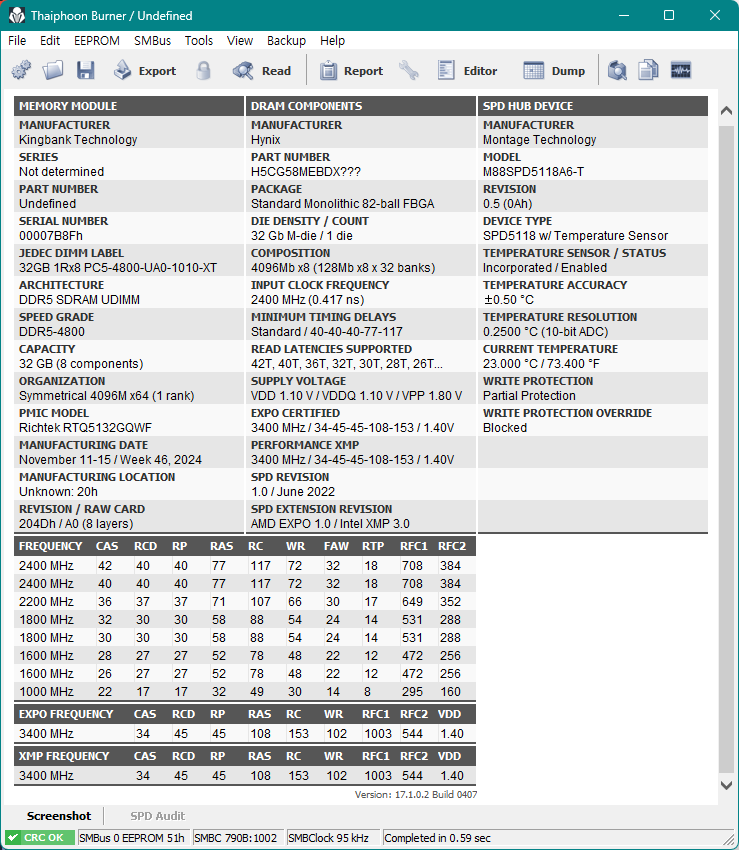Click 'Standard / 40-40-40-77-117' timing delays

click(x=326, y=332)
